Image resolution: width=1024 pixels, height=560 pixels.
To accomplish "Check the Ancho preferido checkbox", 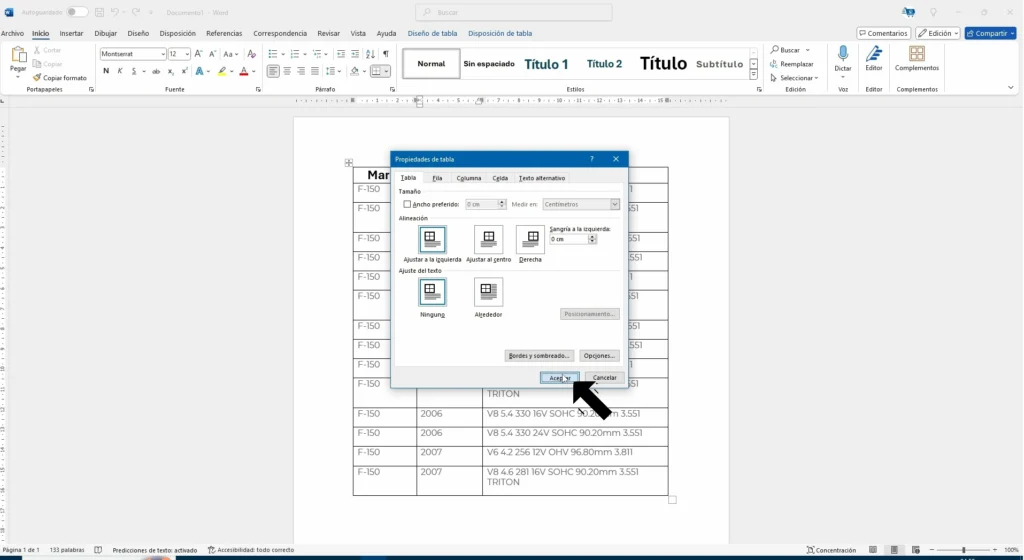I will point(408,204).
